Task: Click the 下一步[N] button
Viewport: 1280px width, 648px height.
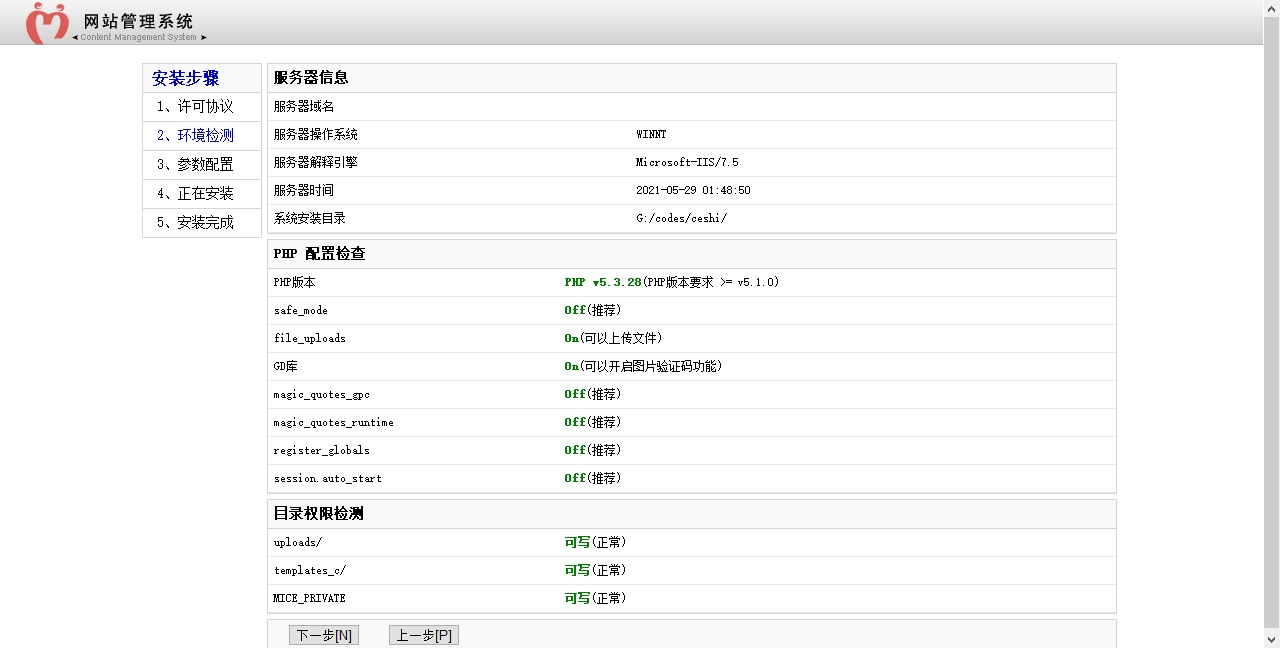Action: coord(324,635)
